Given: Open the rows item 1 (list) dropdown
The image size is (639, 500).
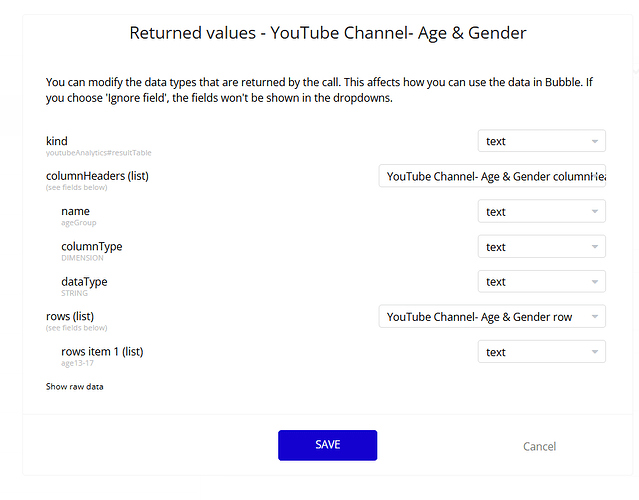Looking at the screenshot, I should [542, 352].
